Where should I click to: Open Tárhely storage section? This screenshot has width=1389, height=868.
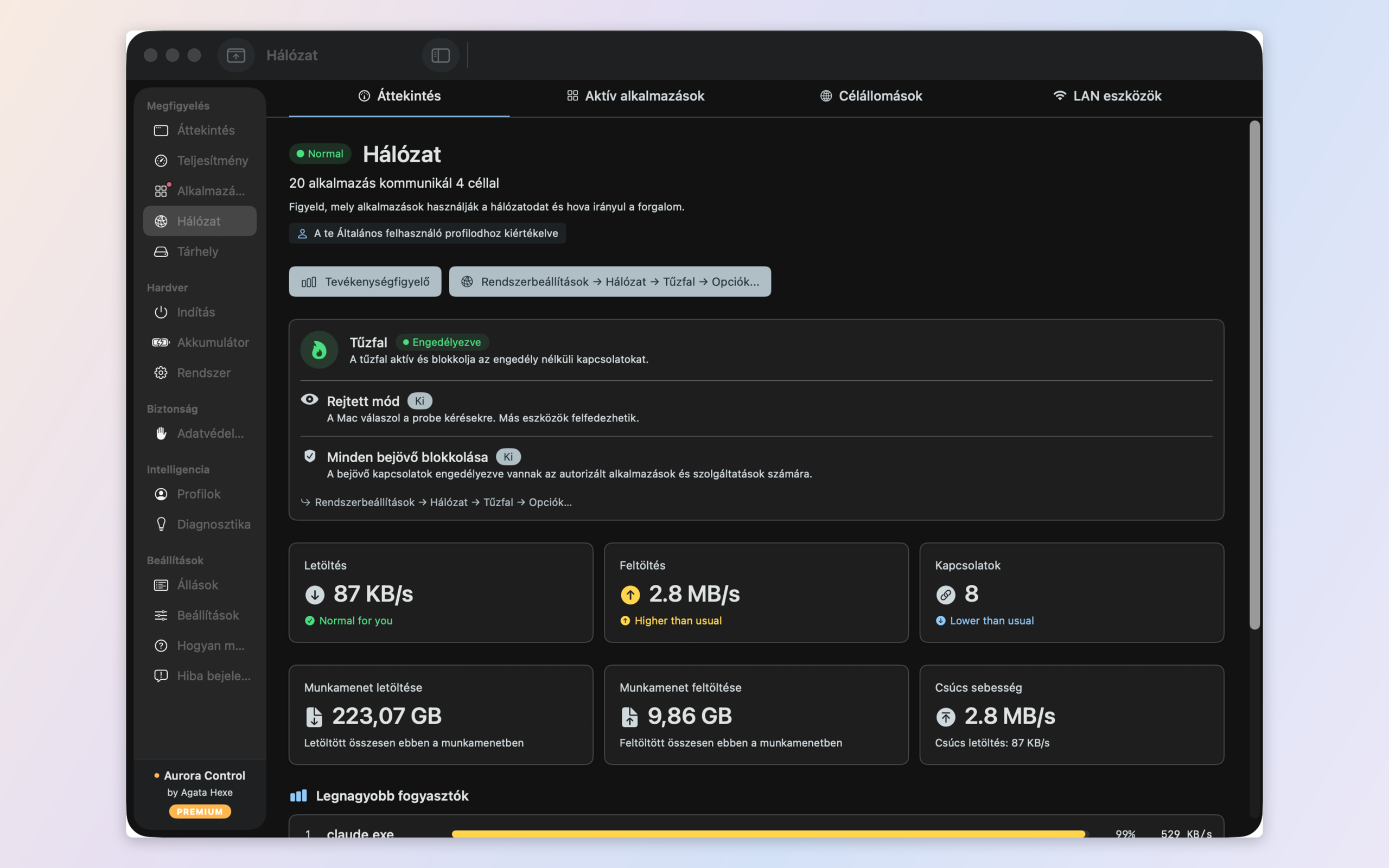coord(200,251)
